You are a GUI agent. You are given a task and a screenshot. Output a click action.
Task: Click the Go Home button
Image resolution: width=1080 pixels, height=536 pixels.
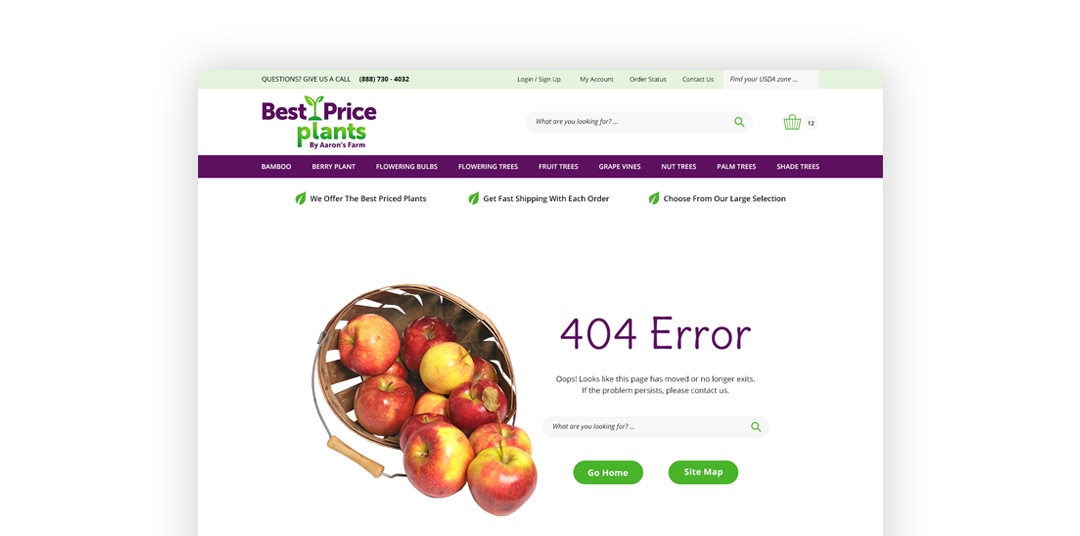608,473
